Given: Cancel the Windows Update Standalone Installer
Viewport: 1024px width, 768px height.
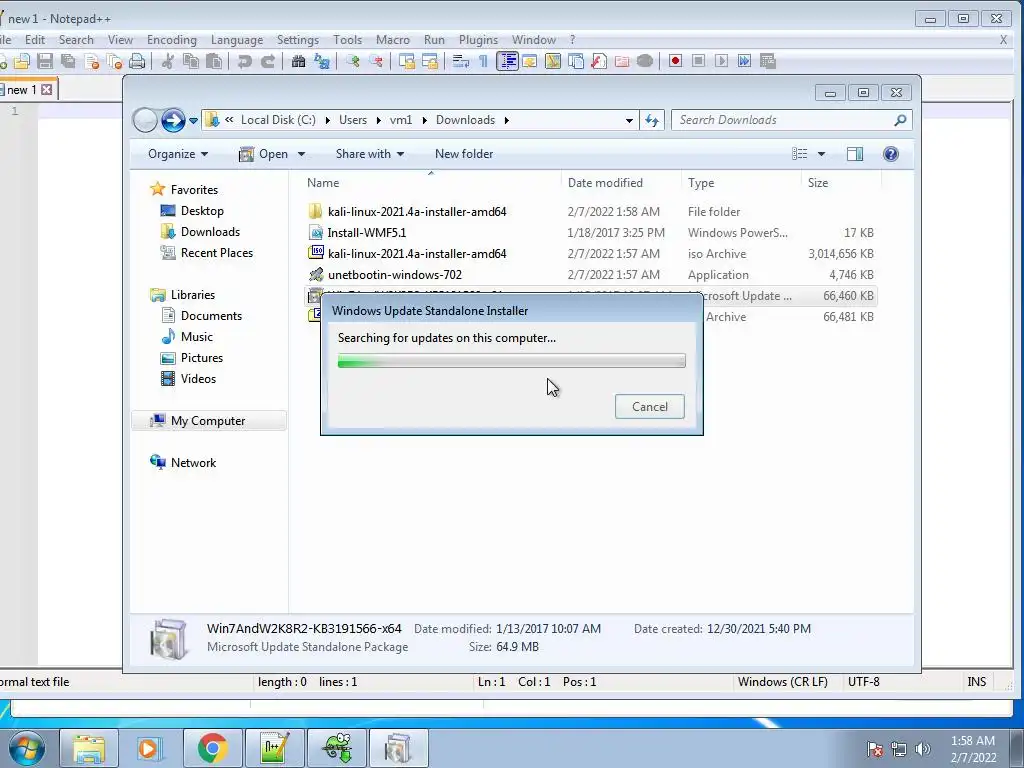Looking at the screenshot, I should point(650,407).
